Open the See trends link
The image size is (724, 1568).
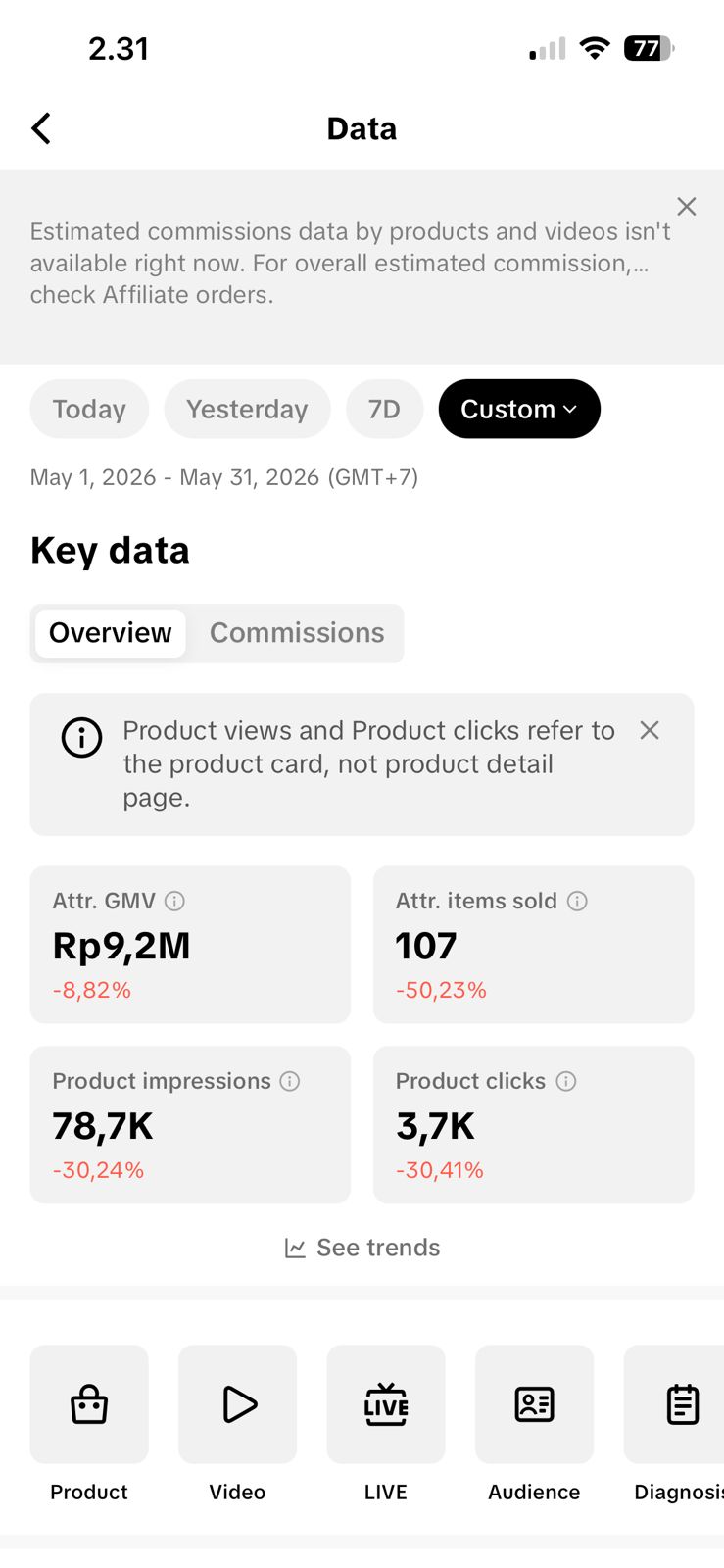[362, 1248]
